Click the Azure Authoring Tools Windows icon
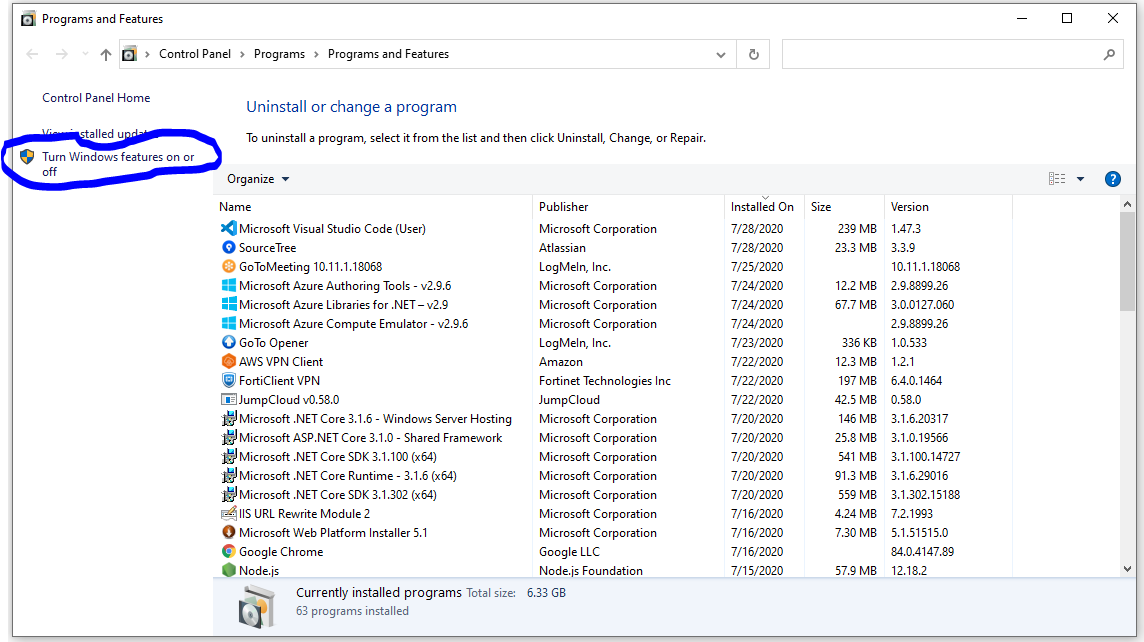Screen dimensions: 1144x642 tap(228, 285)
